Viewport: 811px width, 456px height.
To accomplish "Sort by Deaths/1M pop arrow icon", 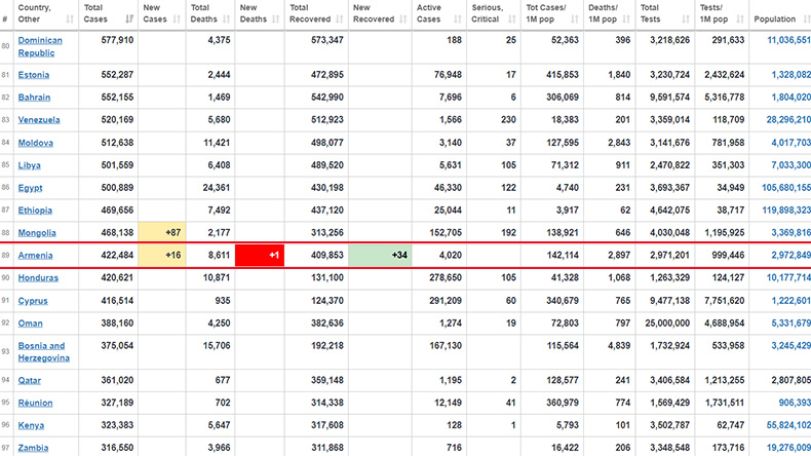I will coord(626,19).
